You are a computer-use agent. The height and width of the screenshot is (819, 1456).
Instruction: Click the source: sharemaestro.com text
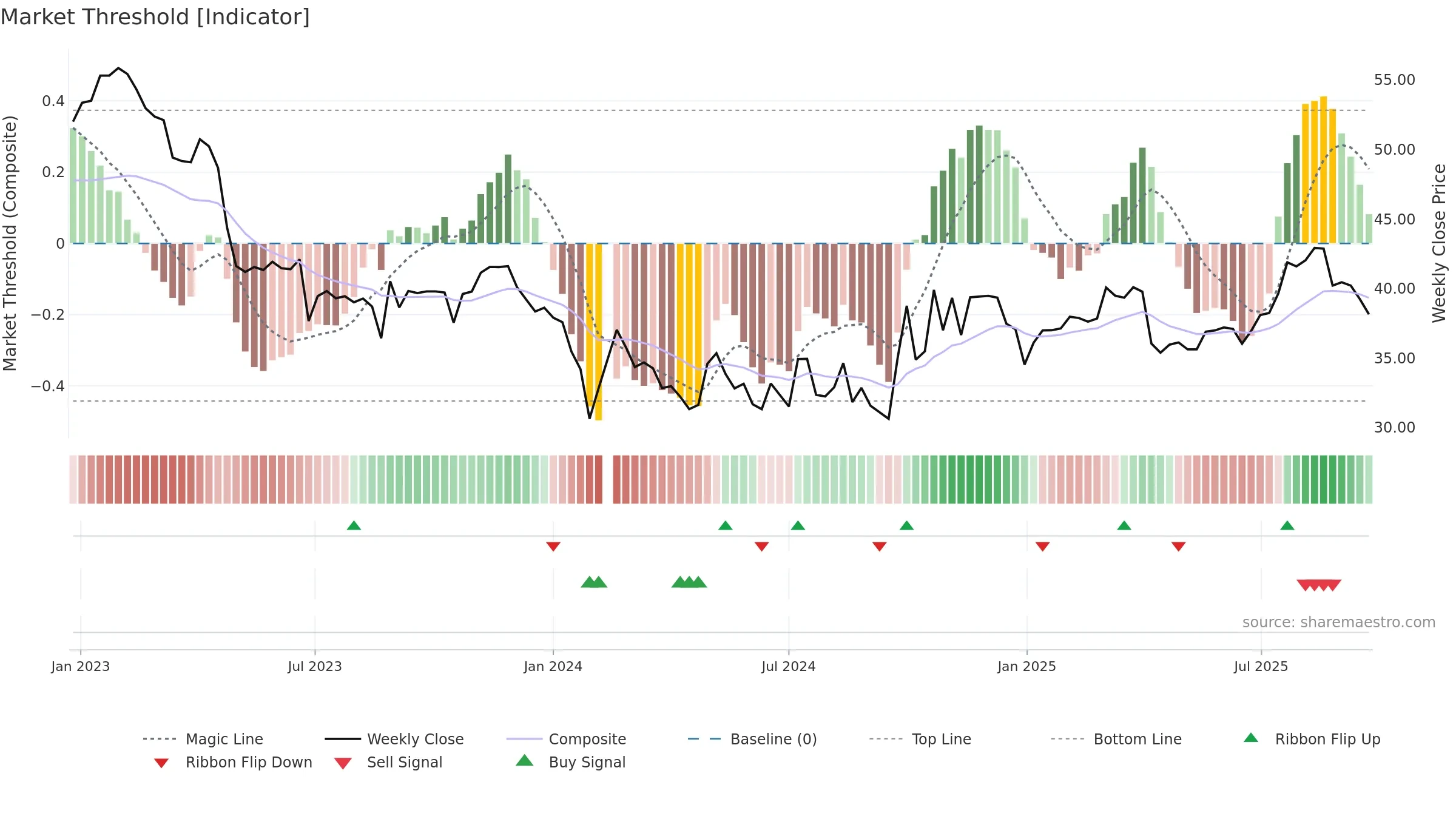click(x=1339, y=622)
